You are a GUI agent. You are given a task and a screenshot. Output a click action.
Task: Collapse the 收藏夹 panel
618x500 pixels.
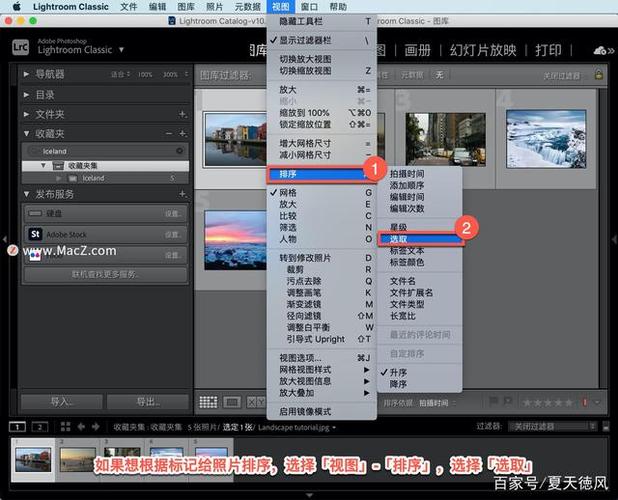(x=26, y=134)
